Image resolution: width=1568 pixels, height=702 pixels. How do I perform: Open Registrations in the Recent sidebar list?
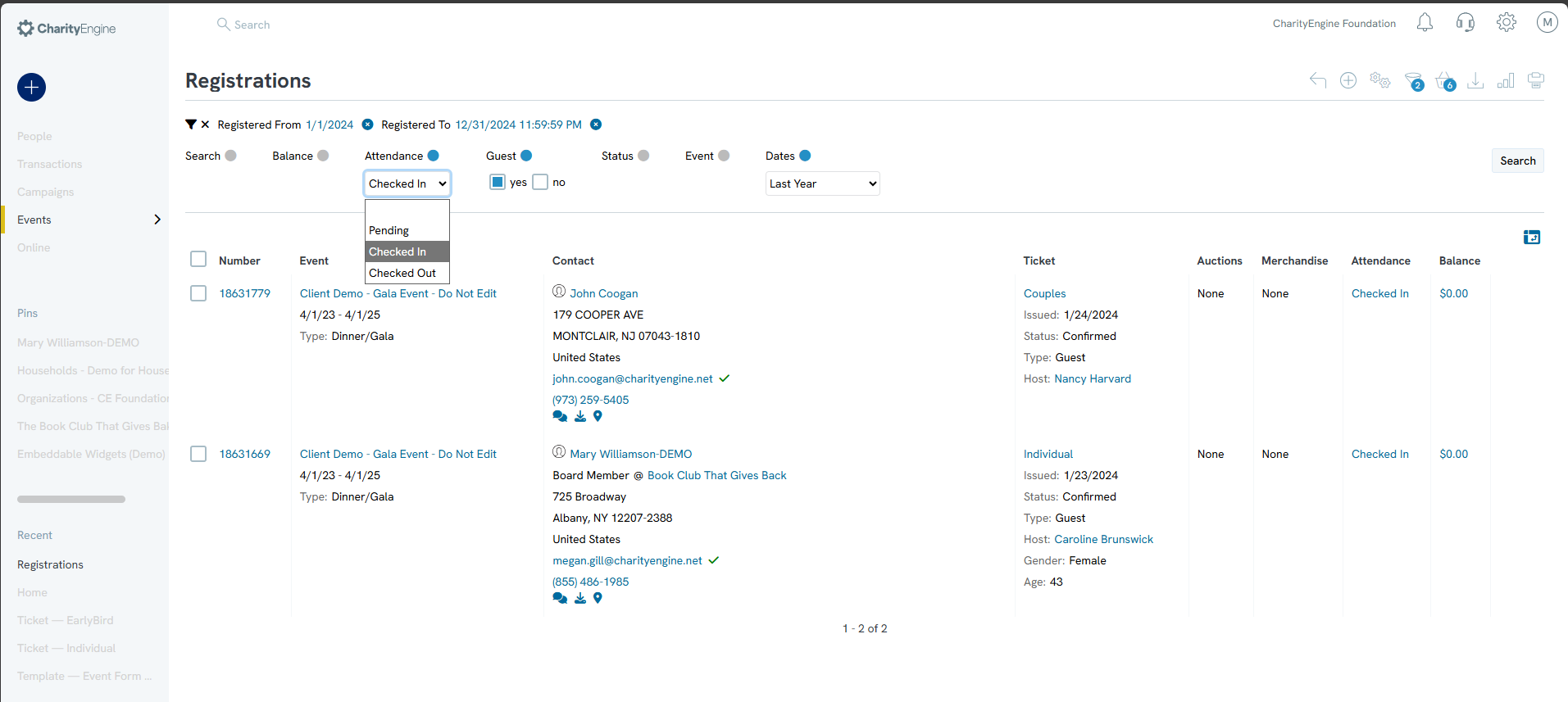[50, 564]
